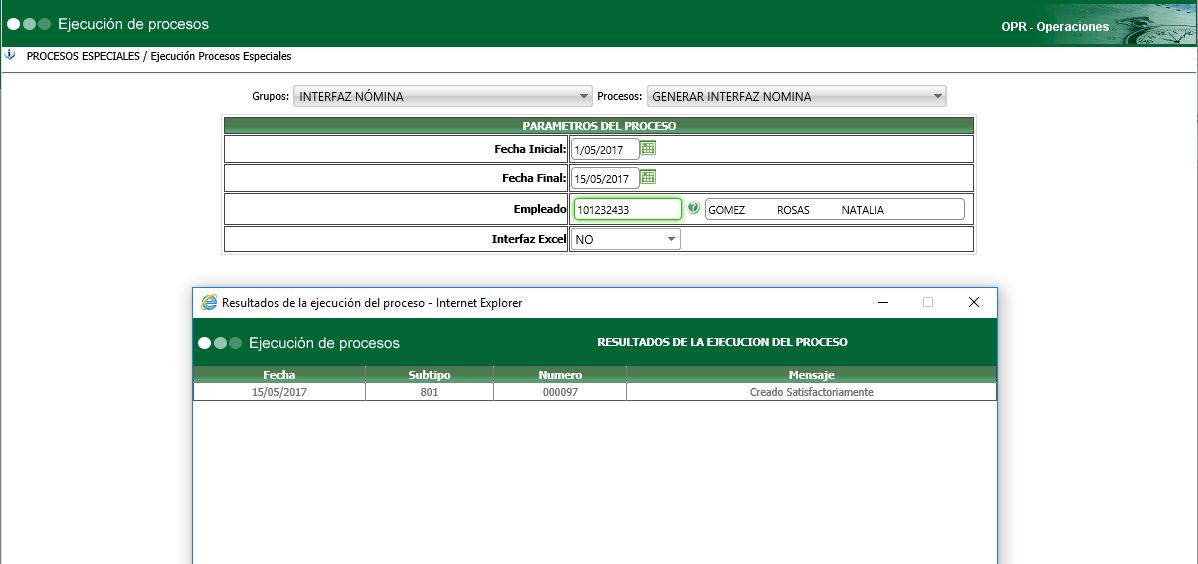Open the Grupos dropdown INTERFAZ NÓMINA
Screen dimensions: 1198x564
[443, 96]
